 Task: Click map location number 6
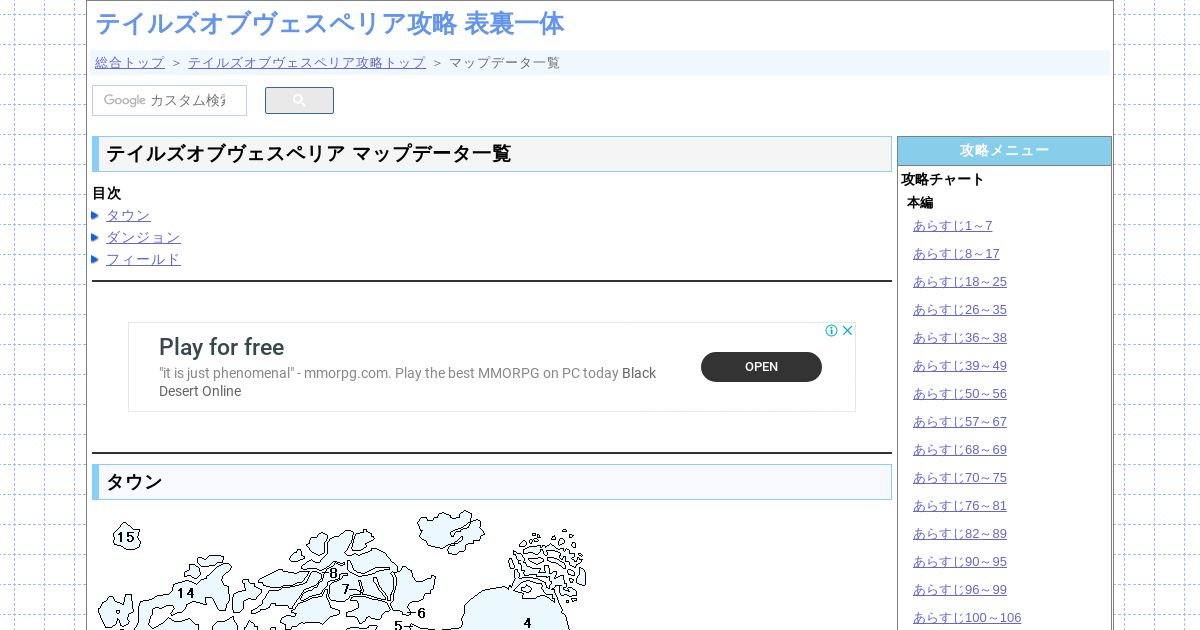(421, 613)
